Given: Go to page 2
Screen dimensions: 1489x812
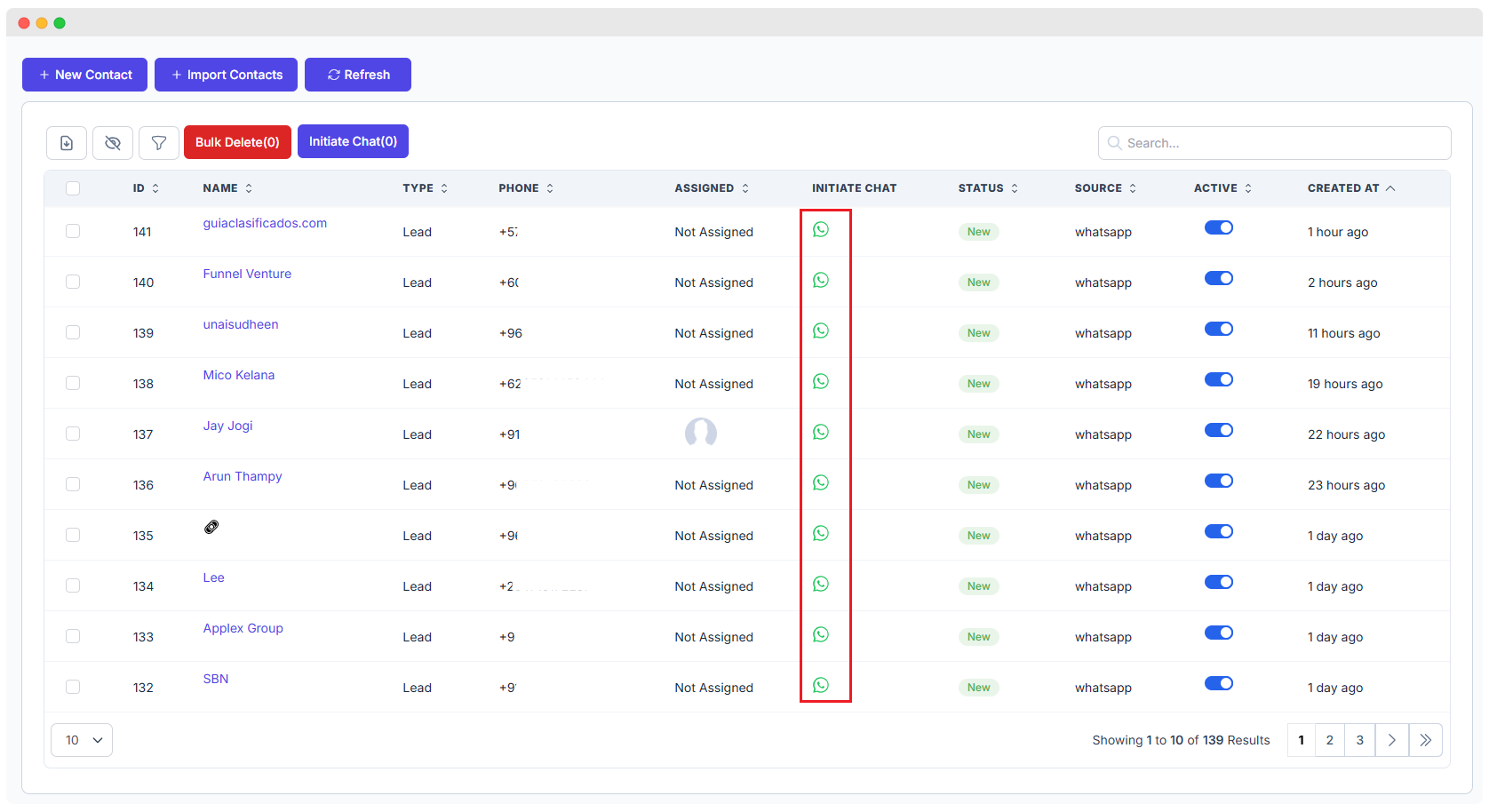Looking at the screenshot, I should [x=1330, y=740].
